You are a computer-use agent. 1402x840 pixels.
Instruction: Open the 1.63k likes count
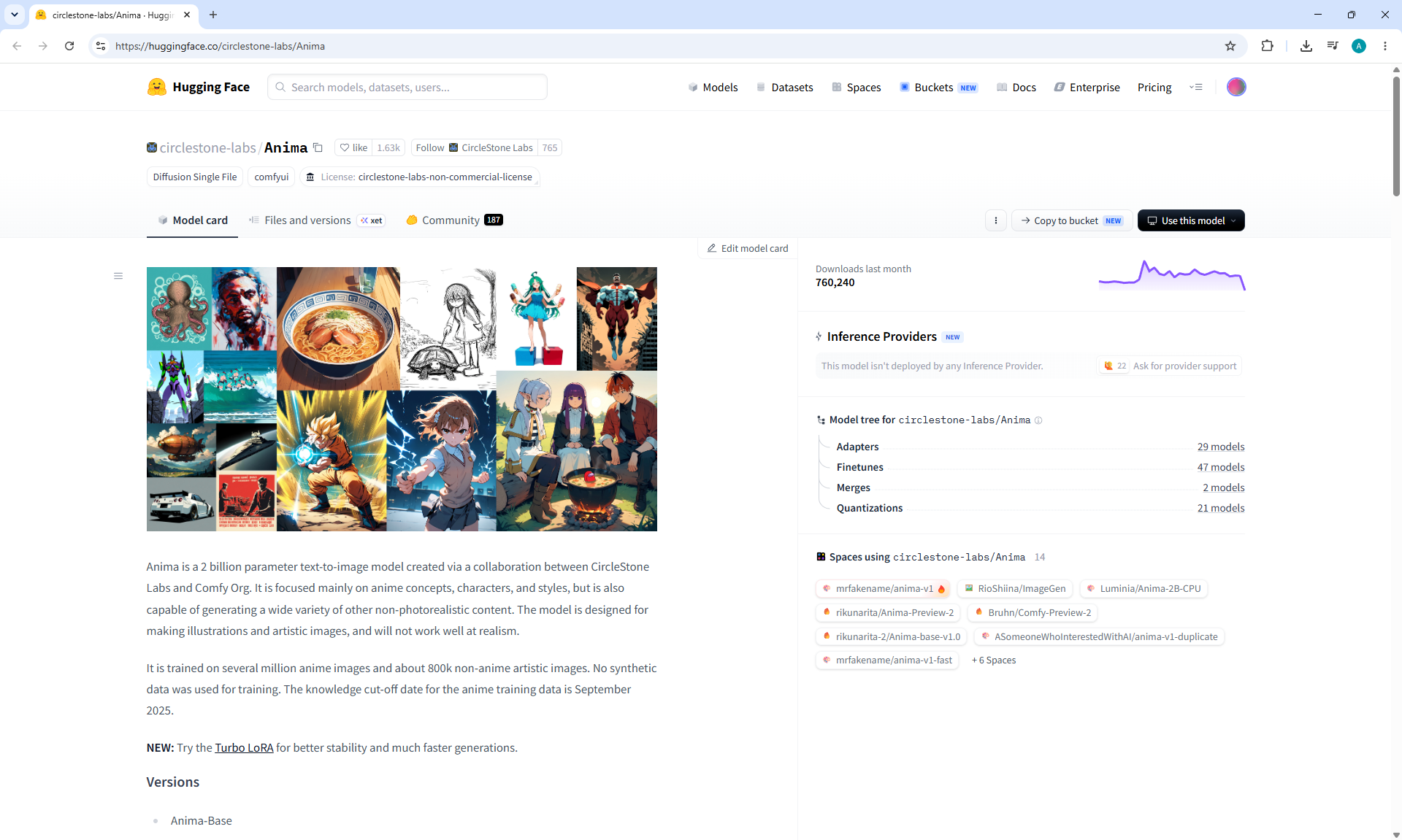[388, 147]
